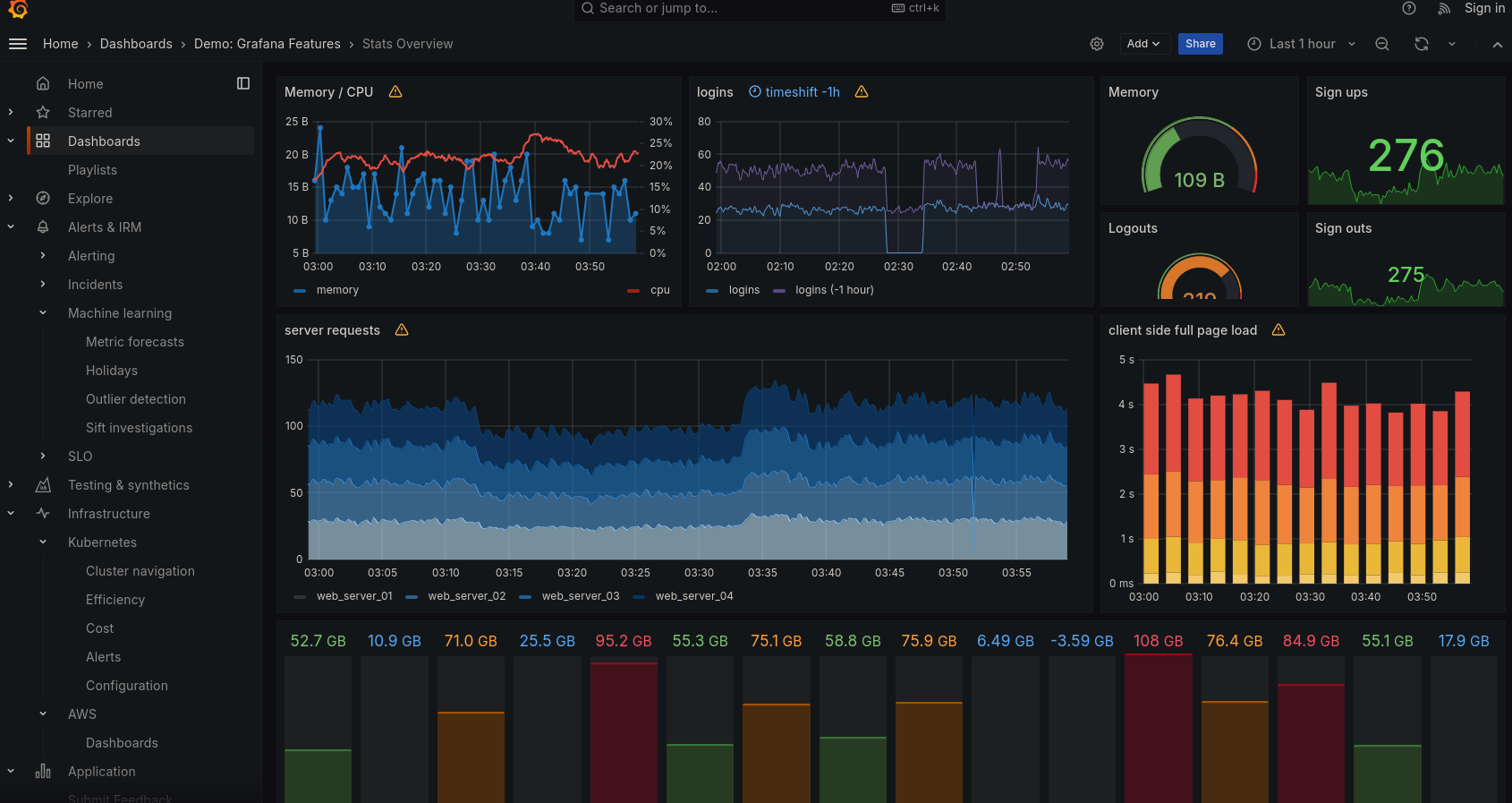Open dashboard settings gear icon

tap(1097, 44)
